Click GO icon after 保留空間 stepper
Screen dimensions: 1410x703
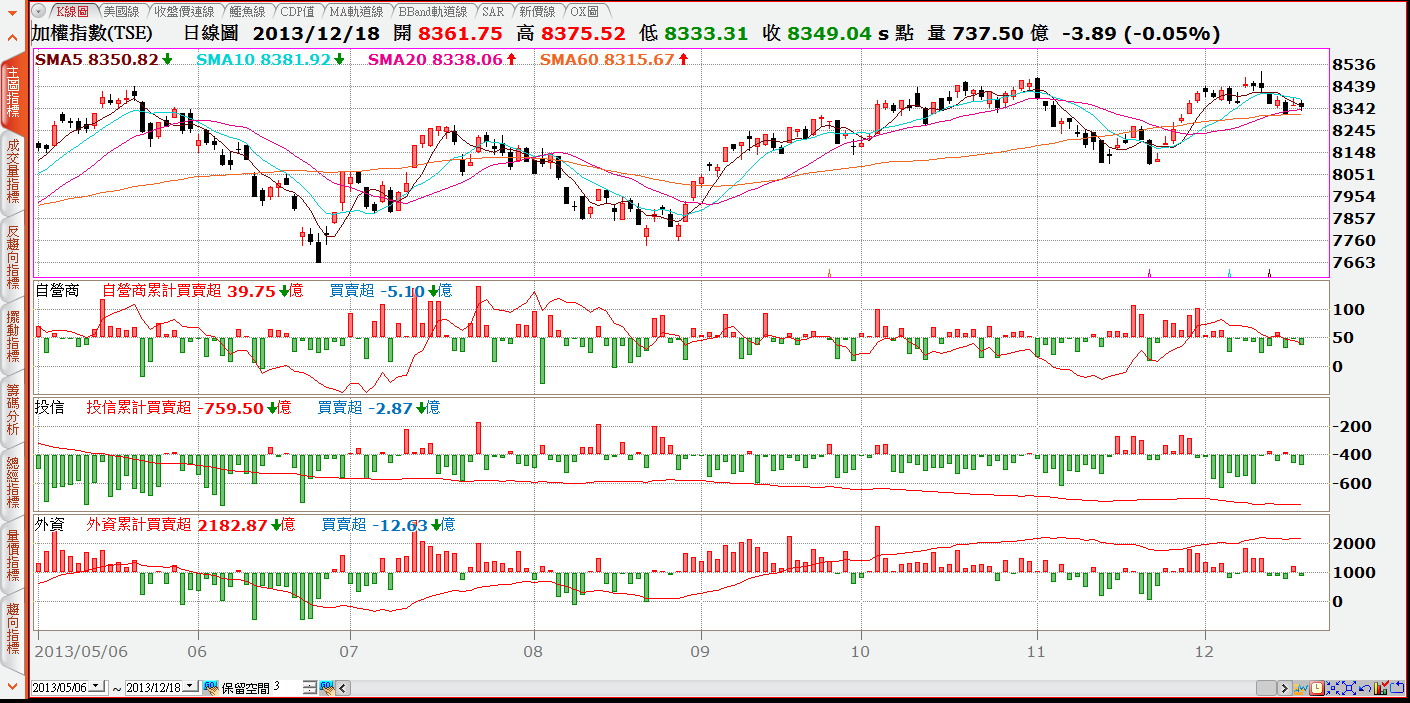(327, 688)
